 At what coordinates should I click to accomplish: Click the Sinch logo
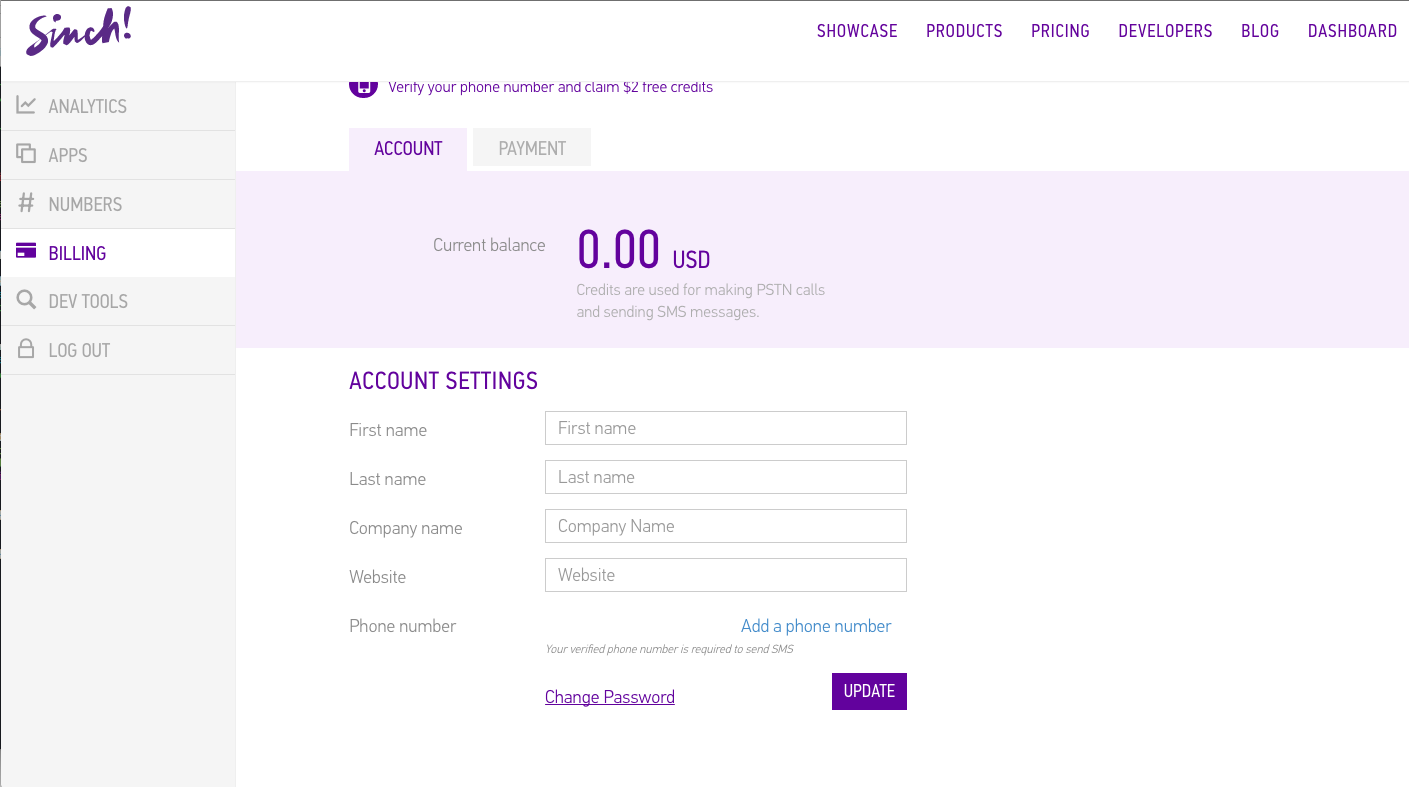click(x=79, y=32)
